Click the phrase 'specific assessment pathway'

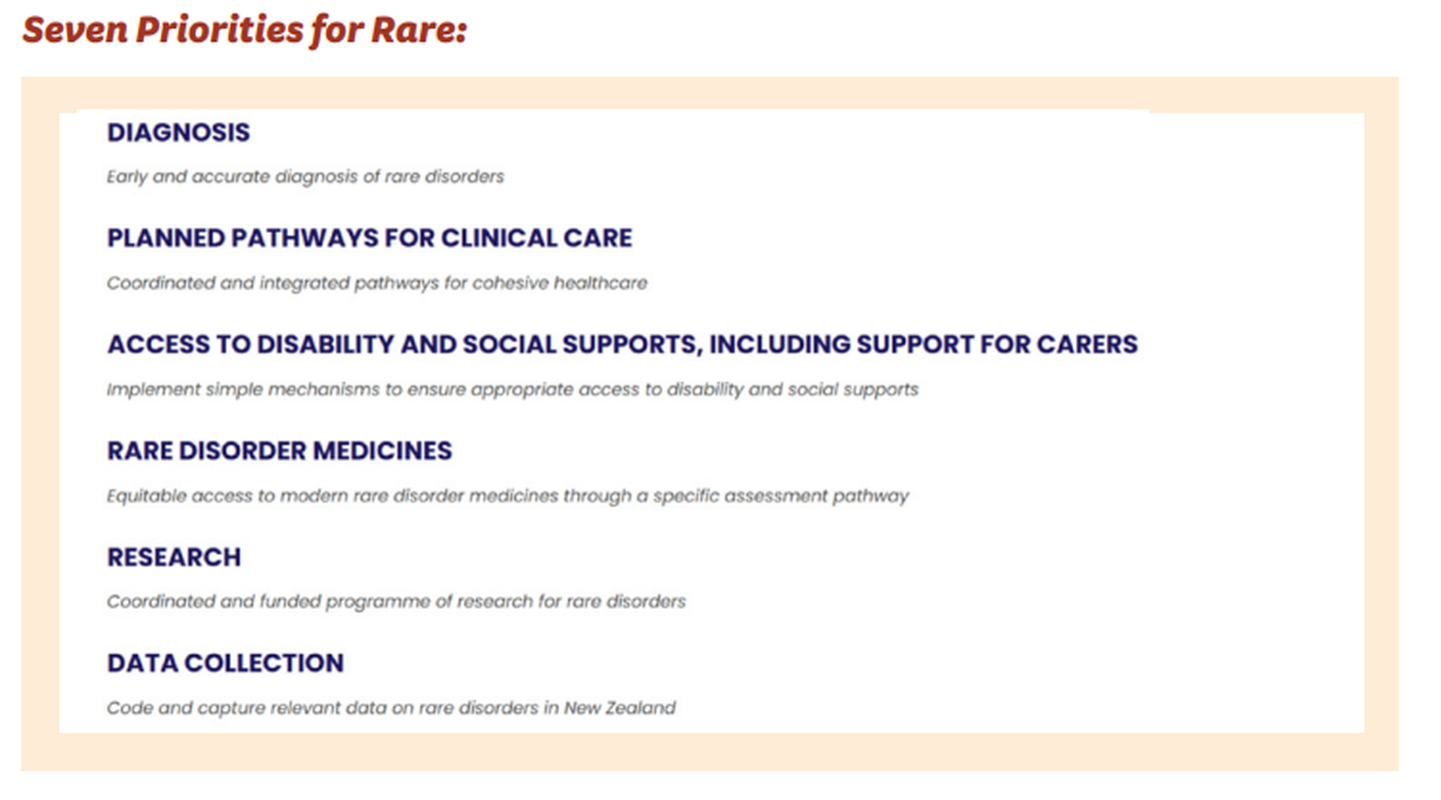pyautogui.click(x=781, y=495)
